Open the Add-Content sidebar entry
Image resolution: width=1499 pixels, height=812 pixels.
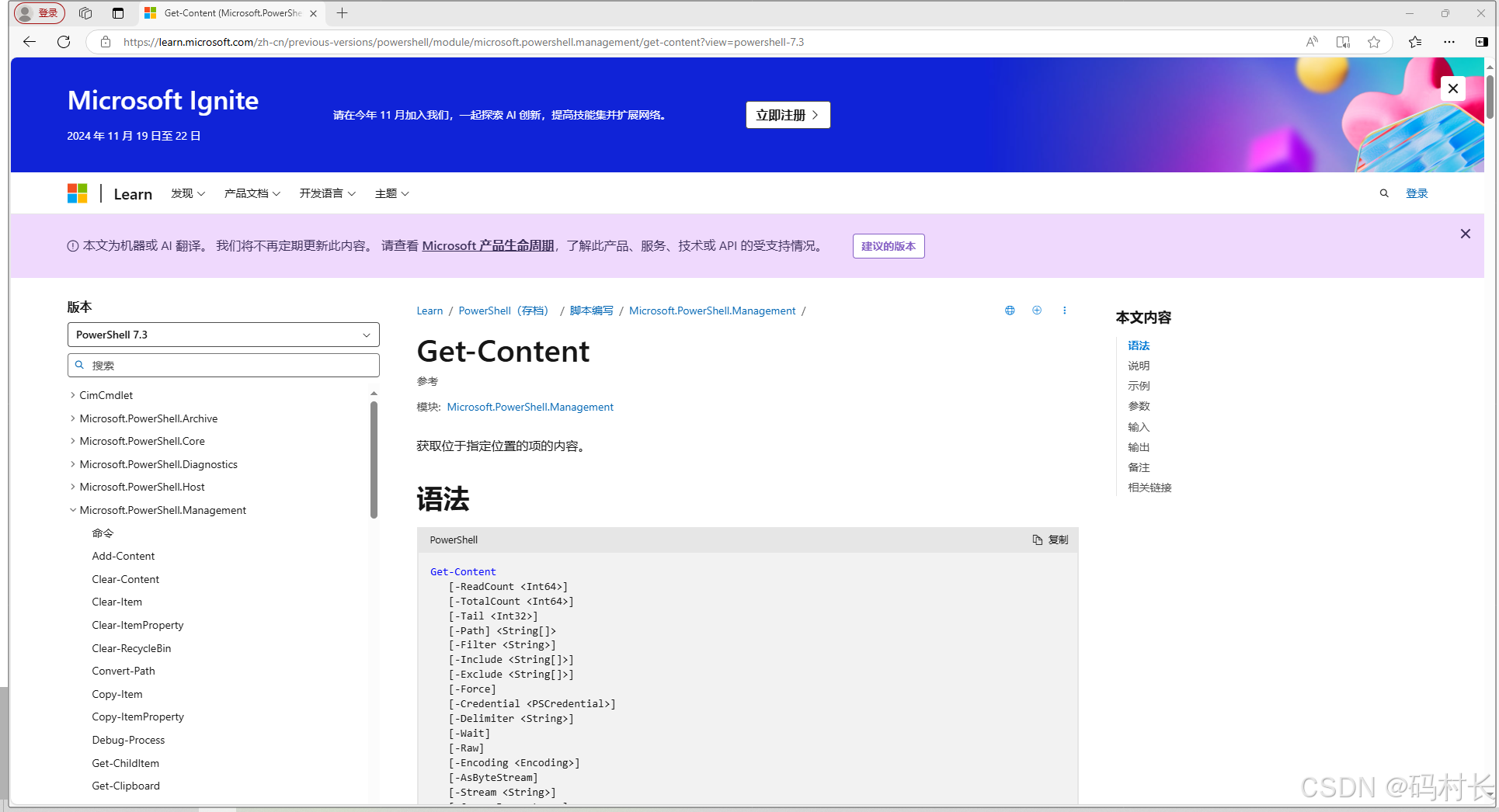click(x=123, y=556)
